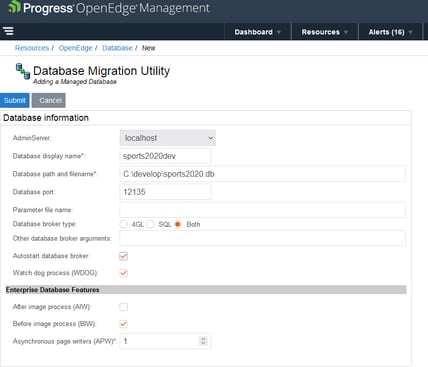Click the Database Information section title
The width and height of the screenshot is (428, 367).
coord(46,118)
